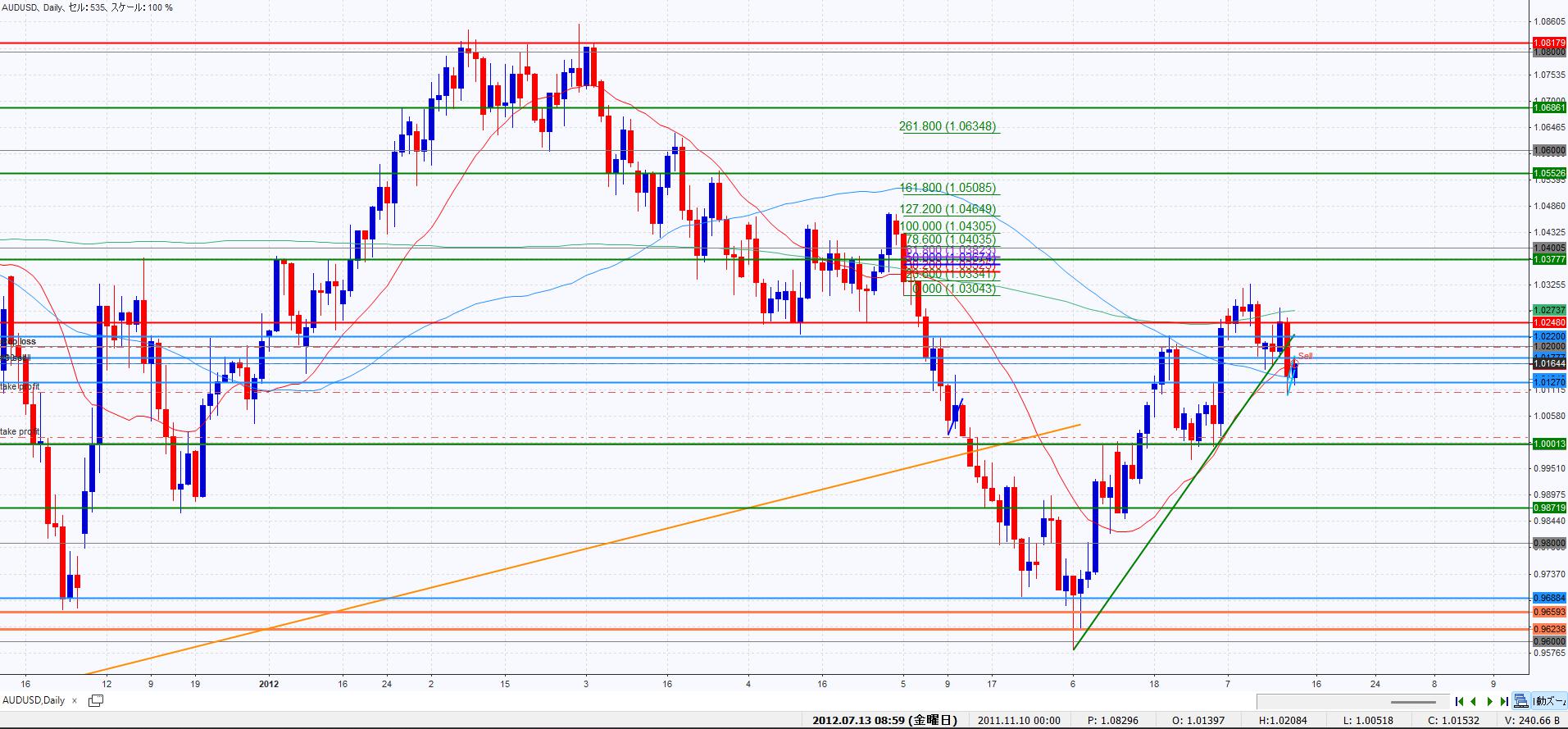Select the green 1.03777 price label

click(1548, 259)
